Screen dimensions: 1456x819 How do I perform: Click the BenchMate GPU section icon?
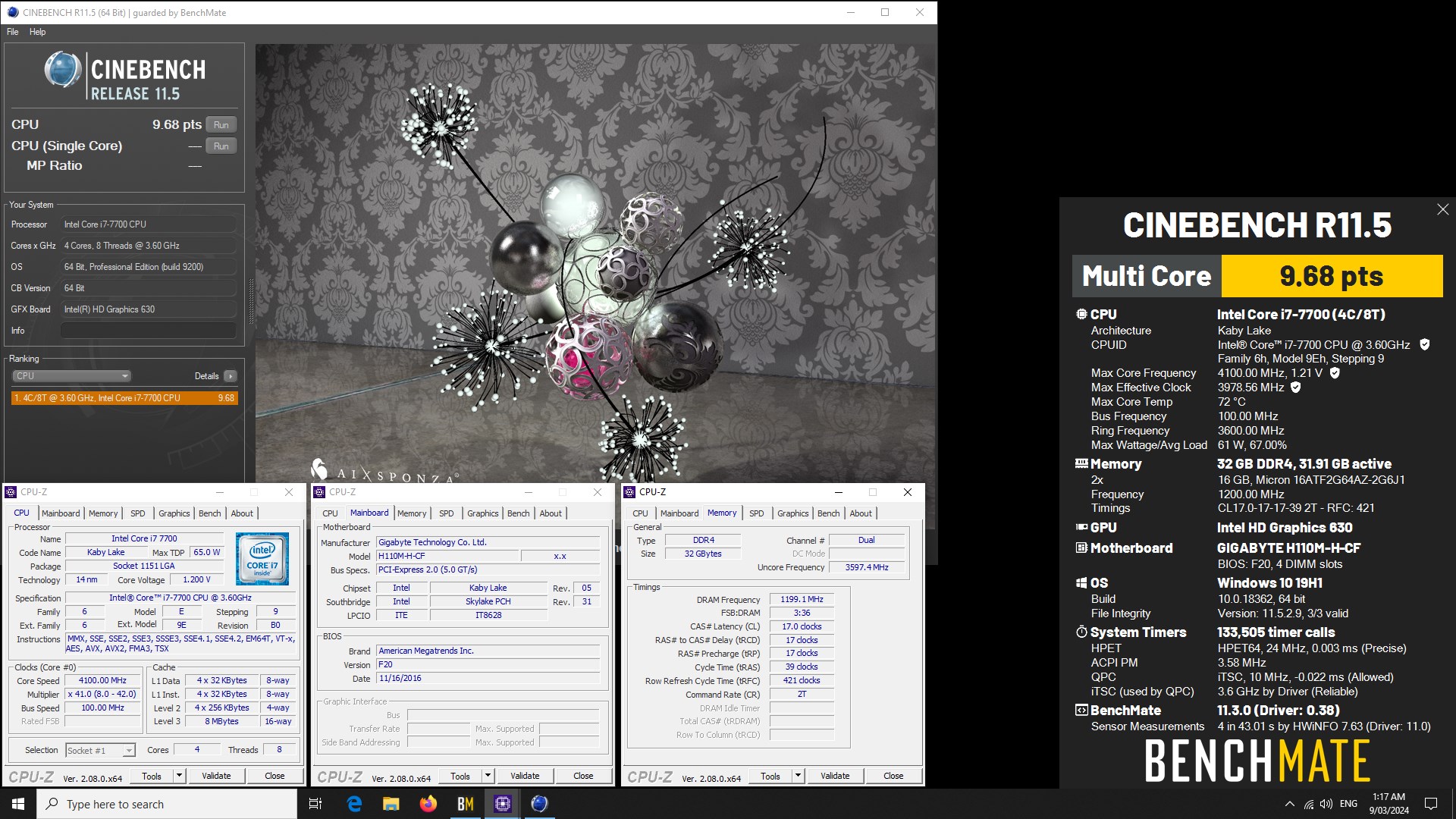(1081, 527)
